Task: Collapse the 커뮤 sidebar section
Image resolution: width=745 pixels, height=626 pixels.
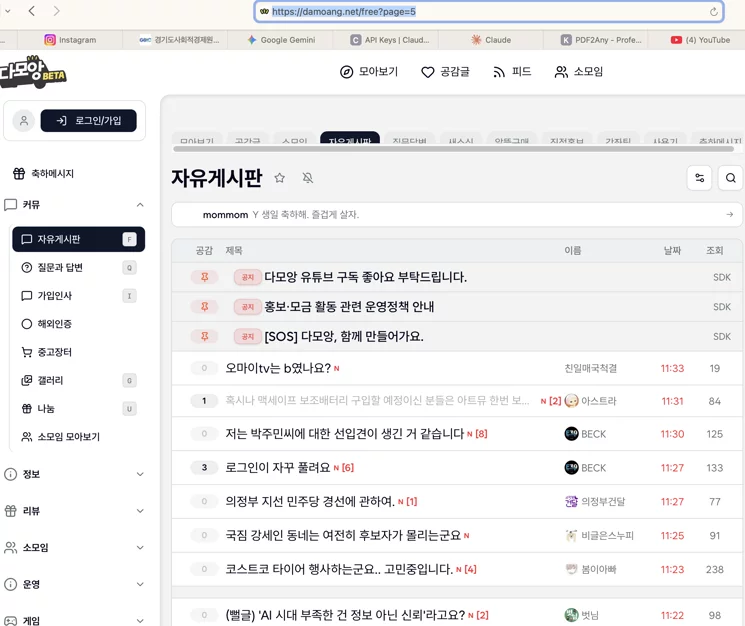Action: (x=140, y=205)
